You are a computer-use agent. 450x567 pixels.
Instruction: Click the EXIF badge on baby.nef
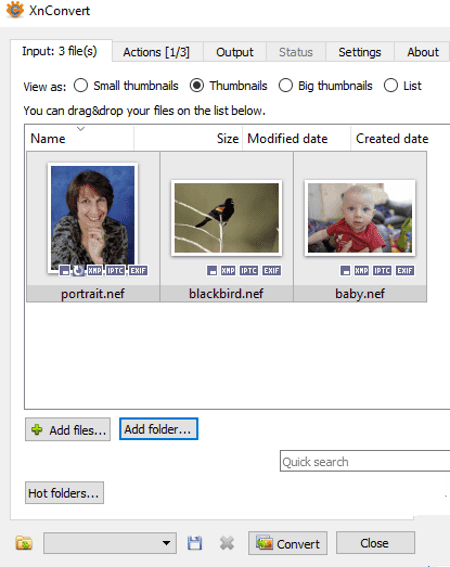(405, 270)
